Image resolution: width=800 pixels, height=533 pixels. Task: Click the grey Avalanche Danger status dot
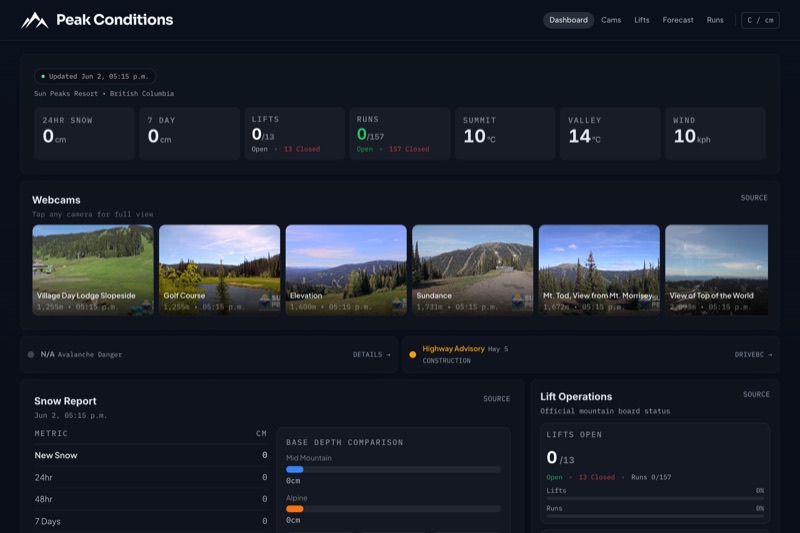pyautogui.click(x=31, y=354)
